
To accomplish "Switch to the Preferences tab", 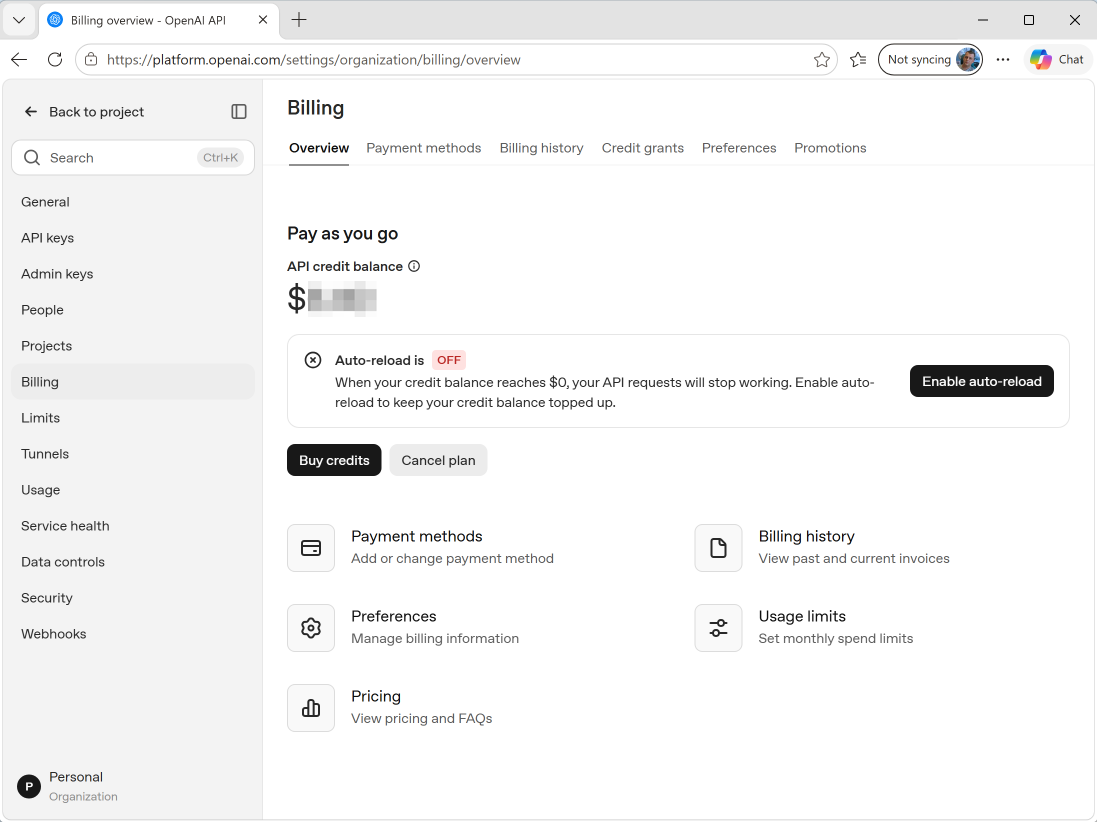I will [739, 148].
